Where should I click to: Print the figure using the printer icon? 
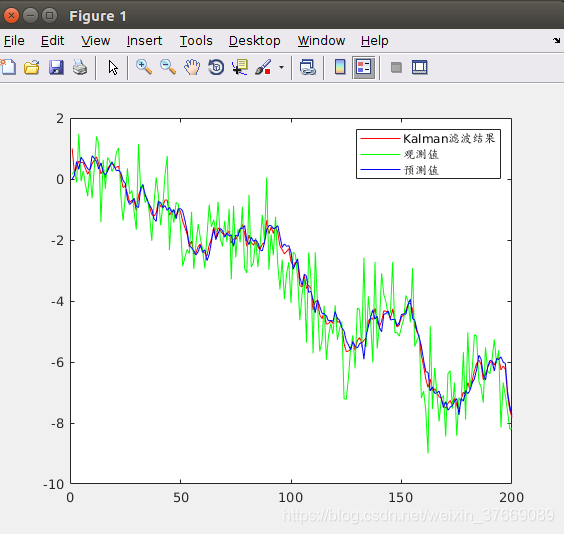80,67
